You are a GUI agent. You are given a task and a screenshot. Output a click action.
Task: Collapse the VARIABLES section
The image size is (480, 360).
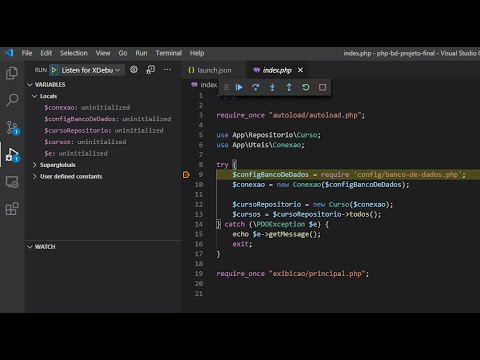(x=30, y=85)
